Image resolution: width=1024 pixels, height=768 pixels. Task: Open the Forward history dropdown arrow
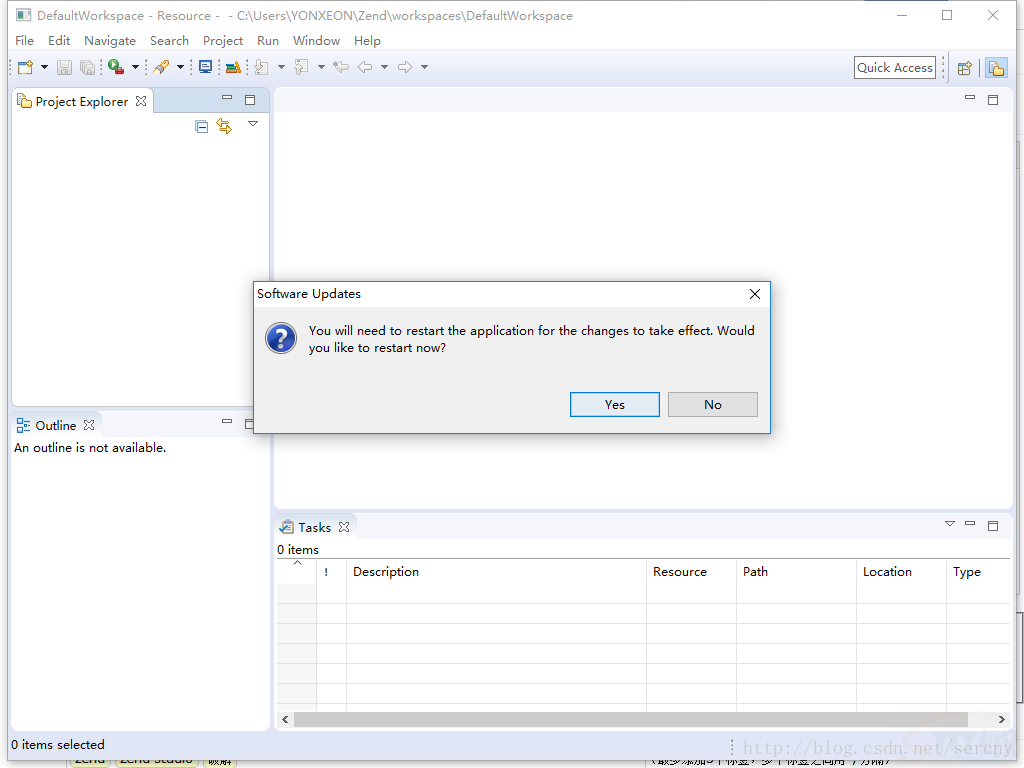coord(424,67)
